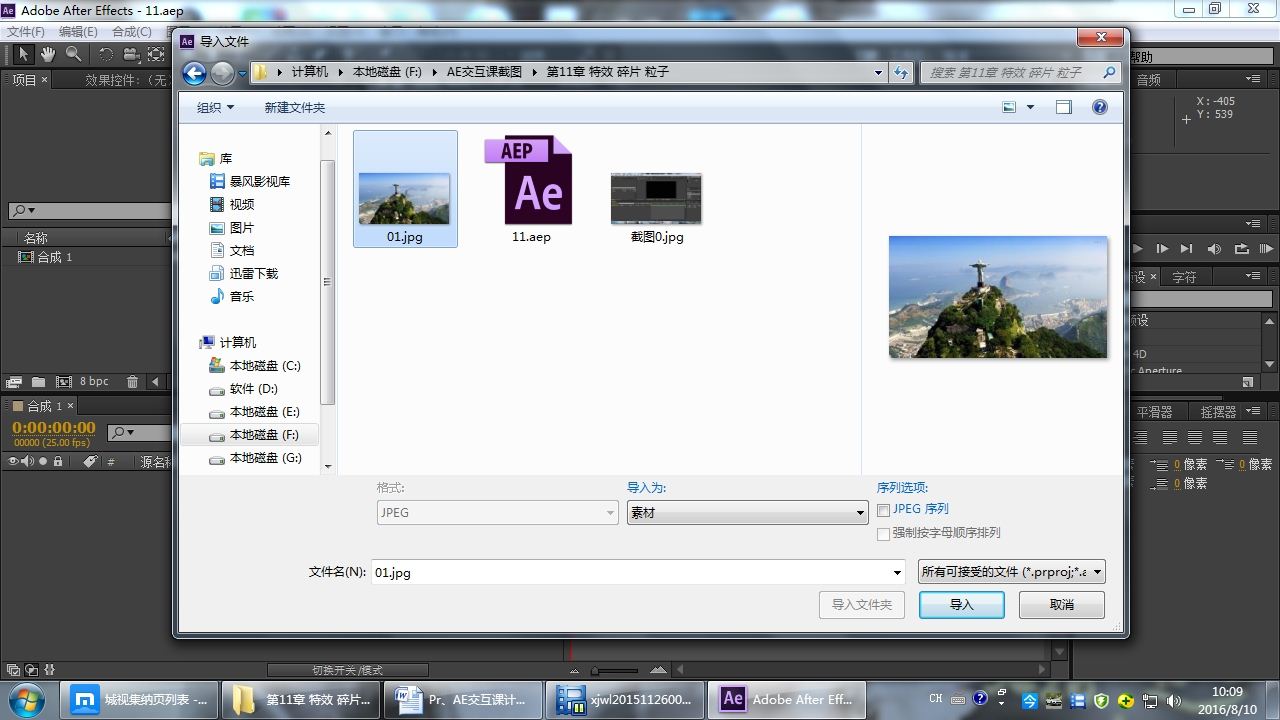1280x720 pixels.
Task: Create a new folder in the Project panel
Action: tap(38, 381)
